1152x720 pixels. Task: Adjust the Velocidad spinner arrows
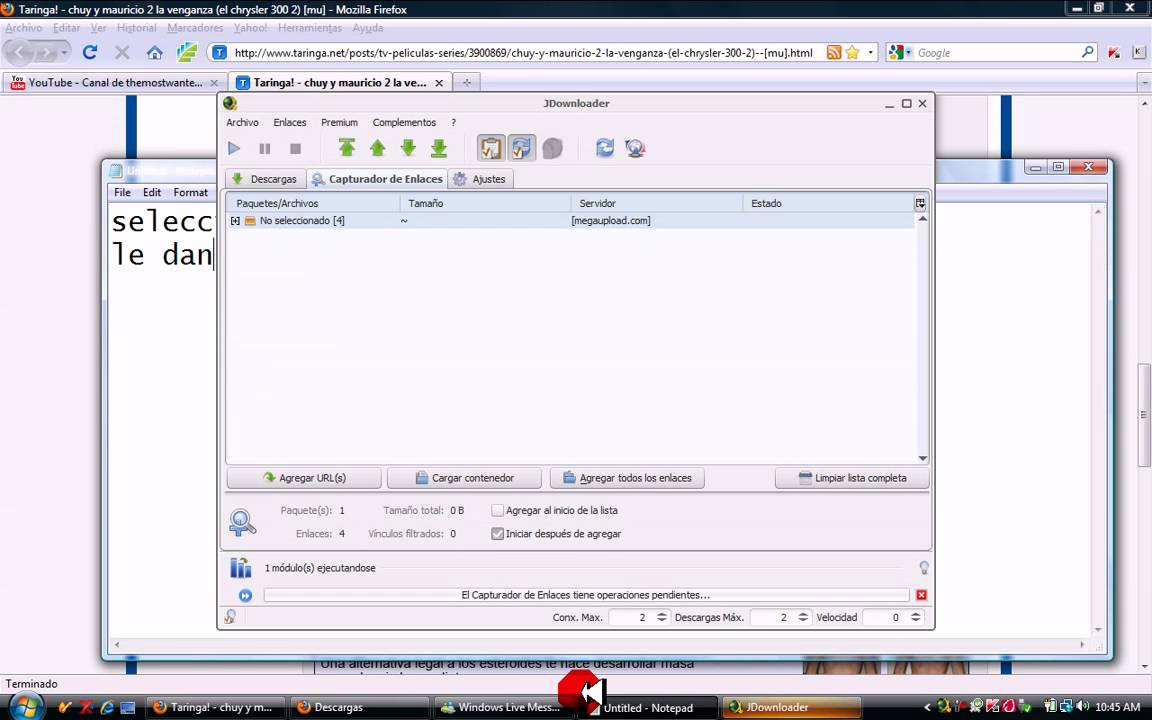coord(915,617)
